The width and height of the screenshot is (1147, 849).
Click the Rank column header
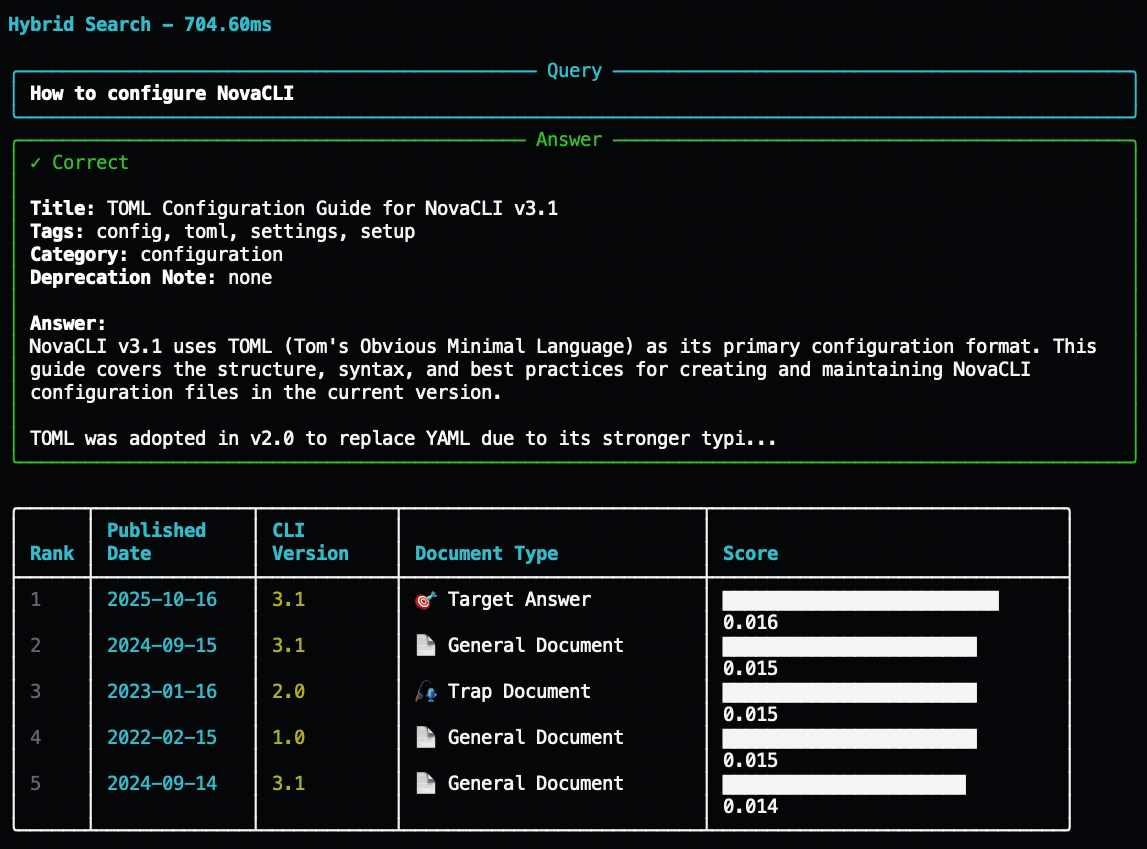pos(52,553)
